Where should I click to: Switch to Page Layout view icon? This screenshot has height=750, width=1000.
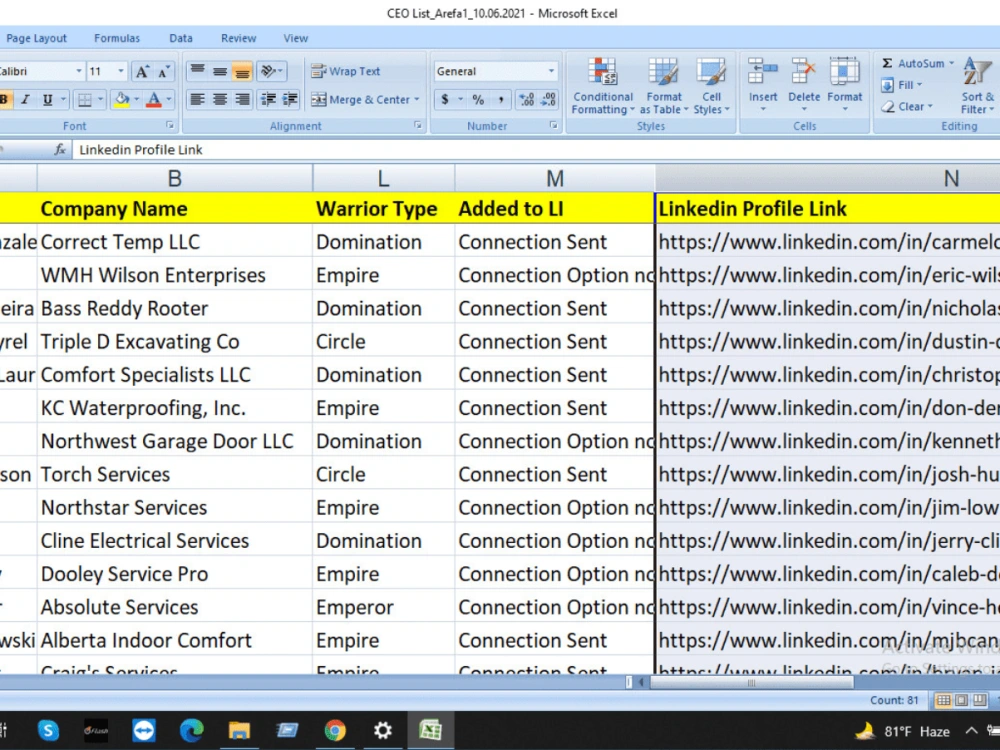(961, 700)
